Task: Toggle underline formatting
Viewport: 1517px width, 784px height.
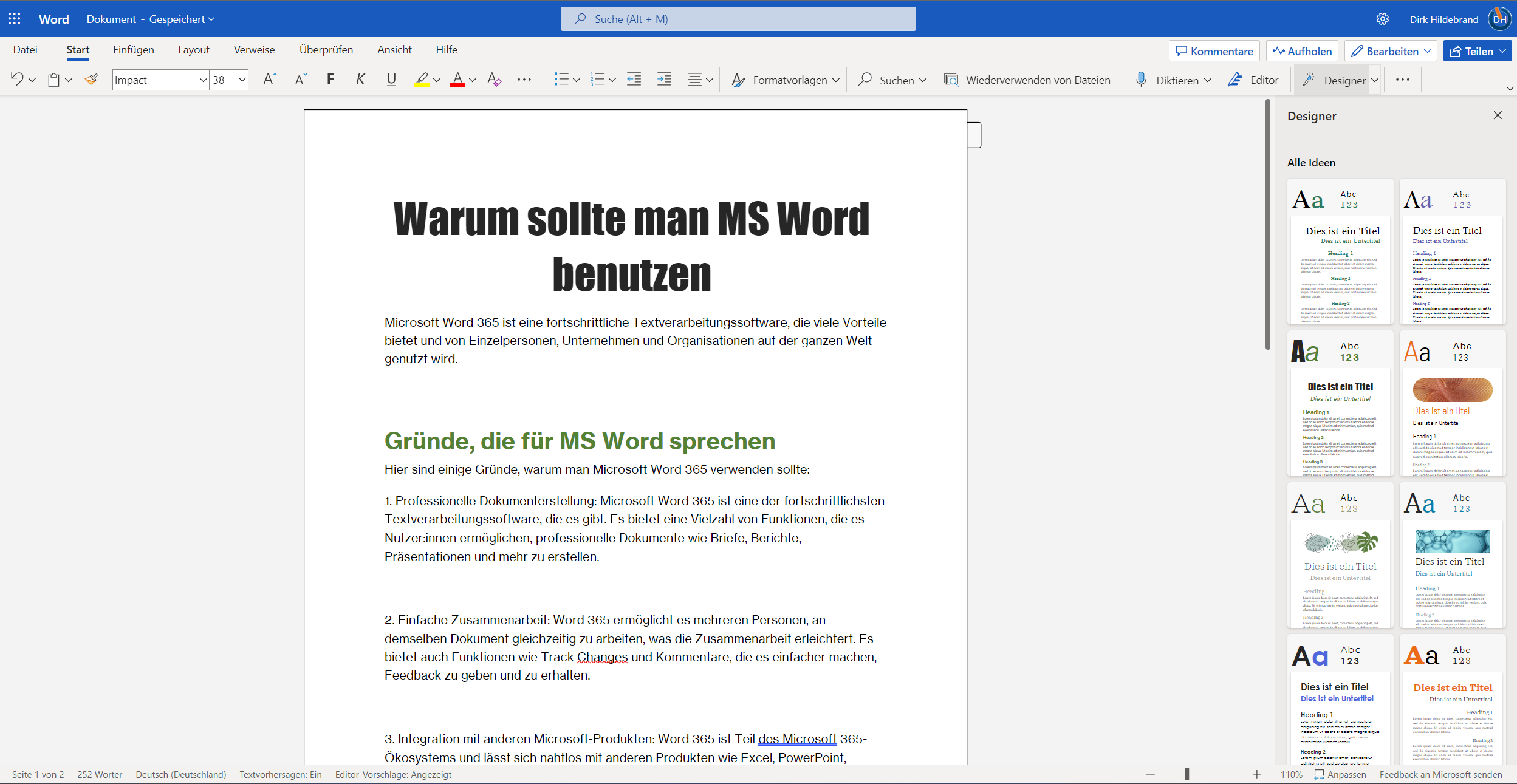Action: coord(391,80)
